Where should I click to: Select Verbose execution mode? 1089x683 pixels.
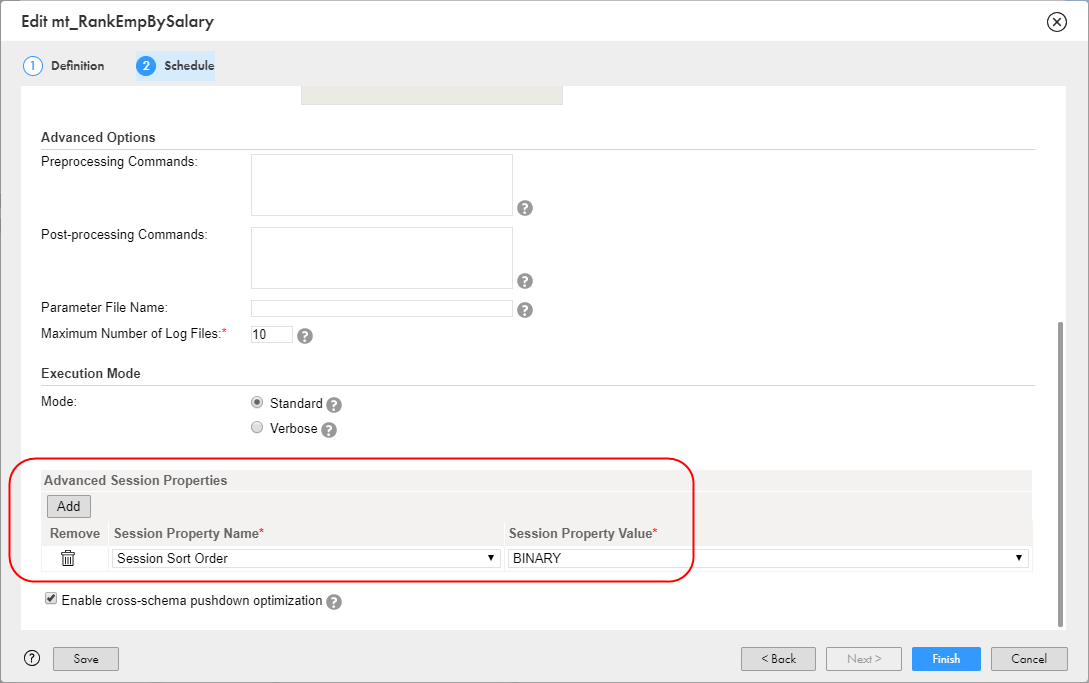point(257,427)
